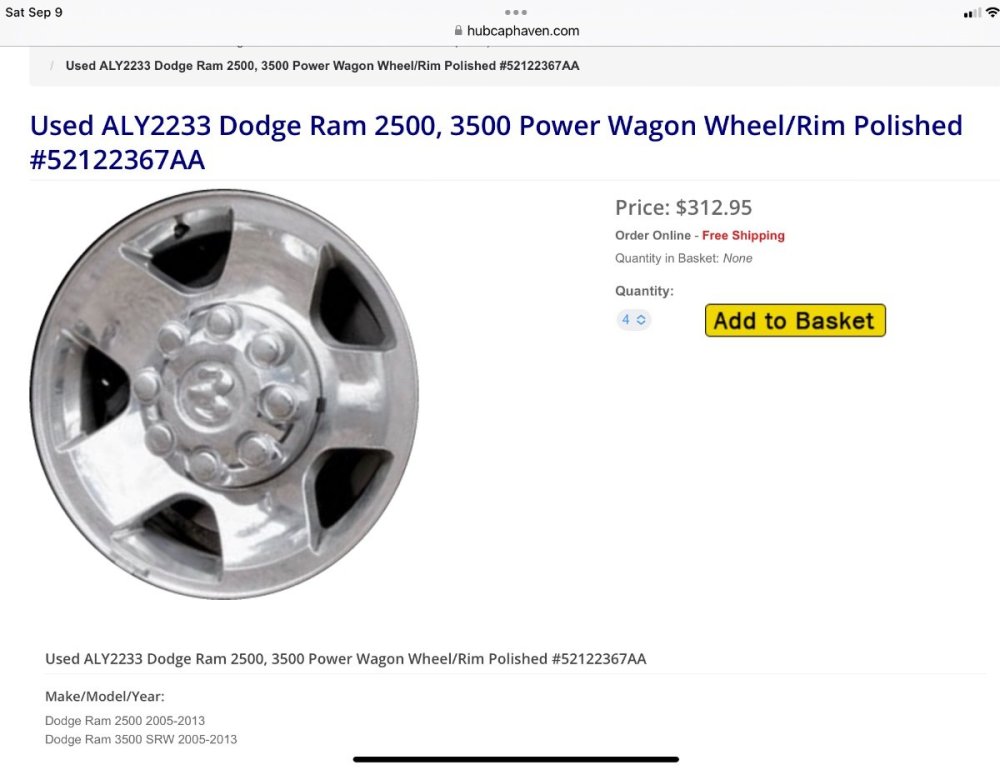Screen dimensions: 1000x770
Task: Open the quantity dropdown showing 4
Action: click(x=633, y=320)
